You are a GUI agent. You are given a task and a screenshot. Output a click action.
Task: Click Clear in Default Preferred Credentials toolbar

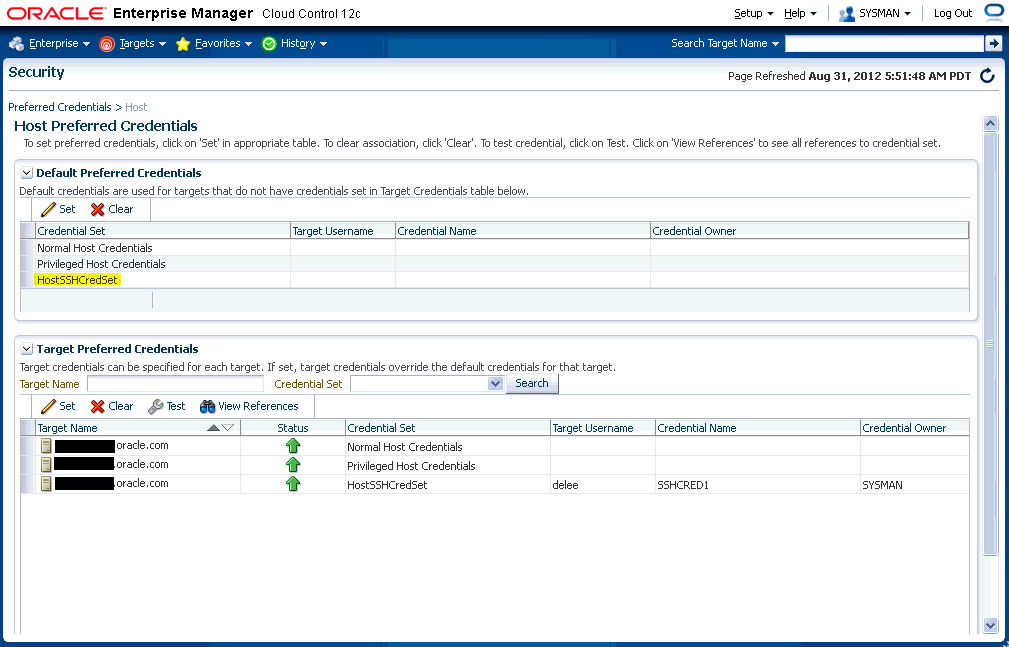(112, 209)
